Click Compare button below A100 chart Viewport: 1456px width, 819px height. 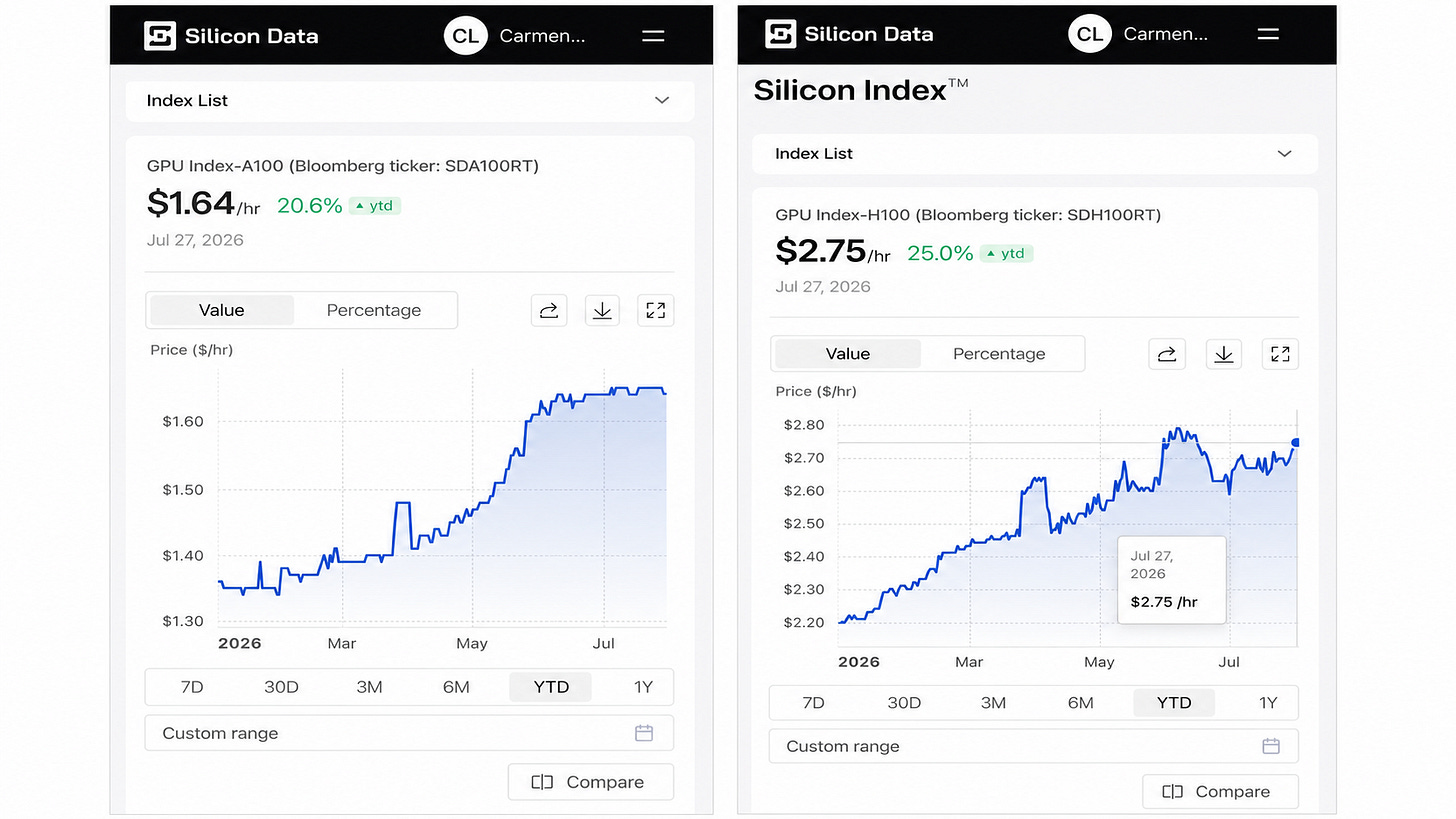[x=590, y=782]
